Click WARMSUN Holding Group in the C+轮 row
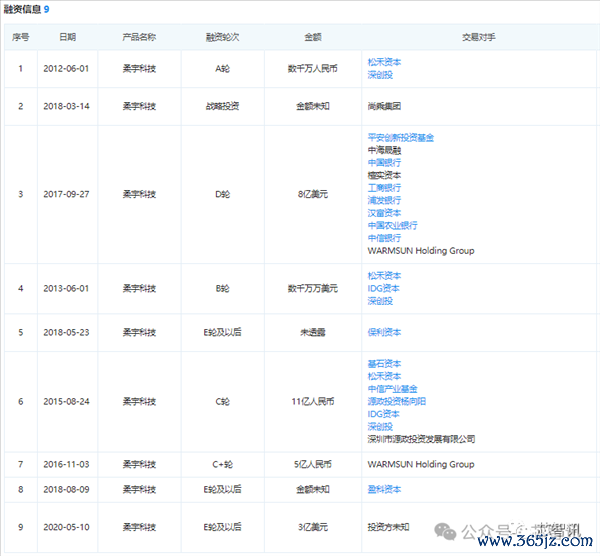 [421, 464]
